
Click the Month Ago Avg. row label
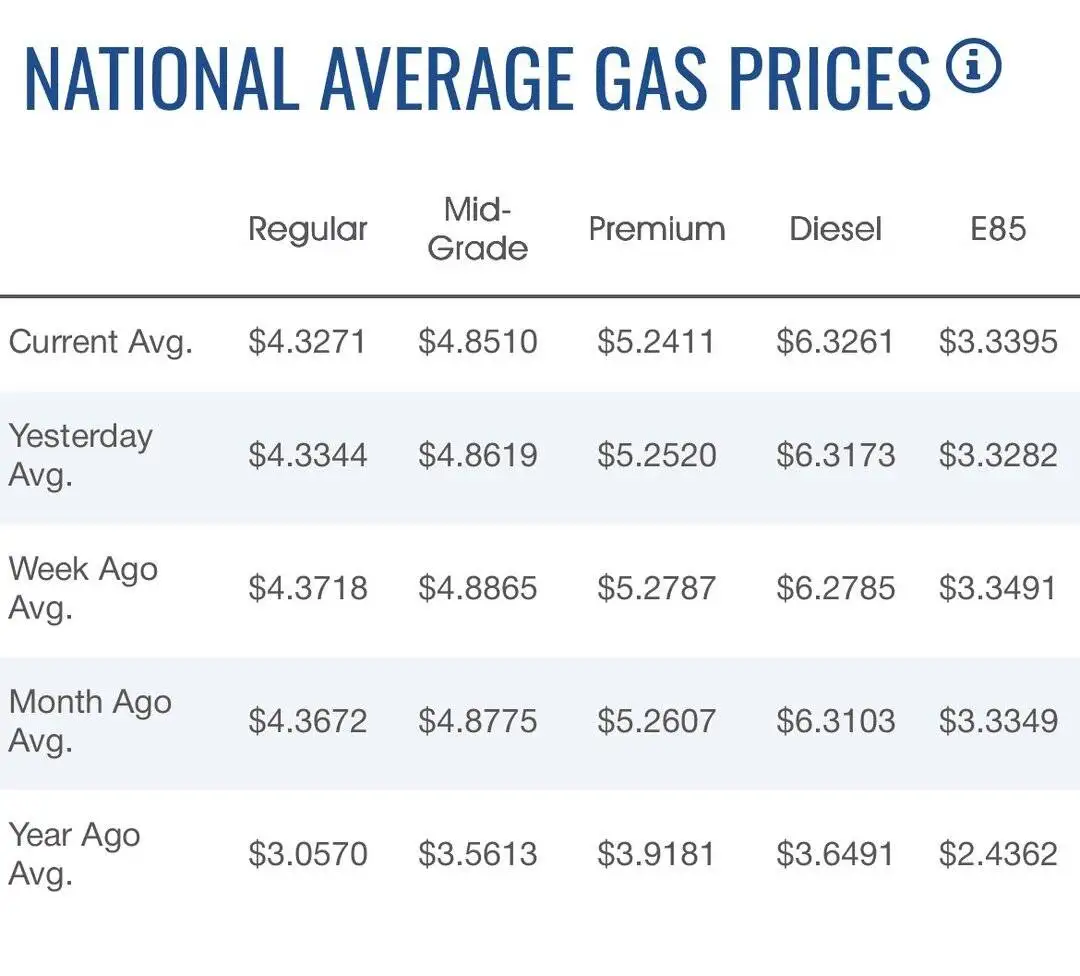tap(90, 721)
